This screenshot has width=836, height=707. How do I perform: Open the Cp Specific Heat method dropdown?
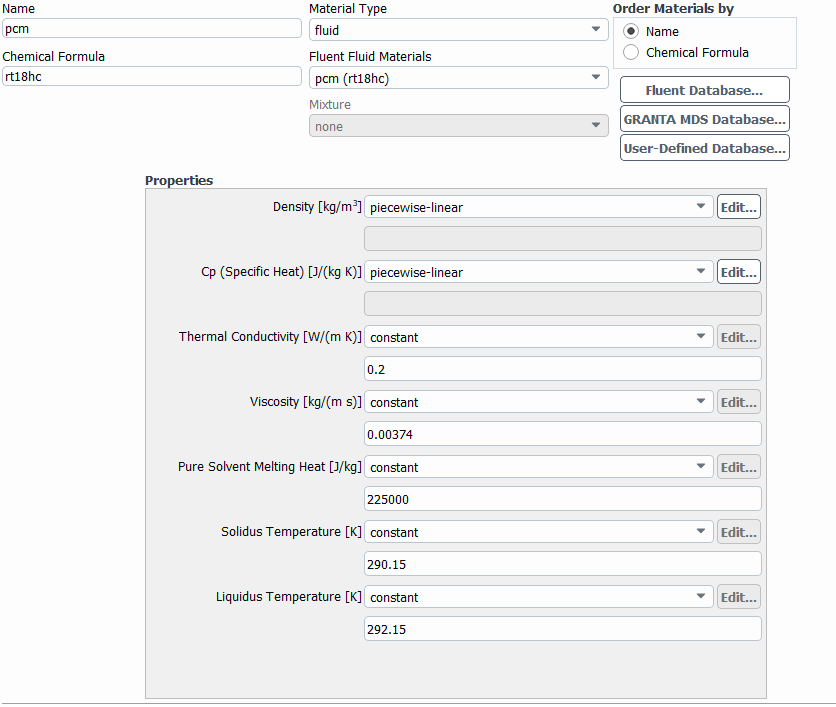pos(538,272)
